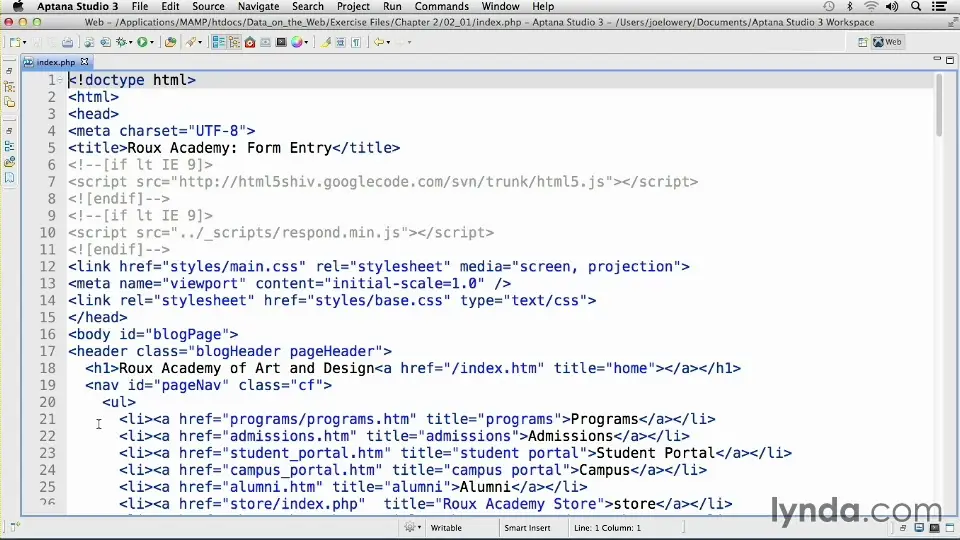This screenshot has height=540, width=960.
Task: Click the Line: 1 Column: 1 indicator
Action: coord(607,528)
